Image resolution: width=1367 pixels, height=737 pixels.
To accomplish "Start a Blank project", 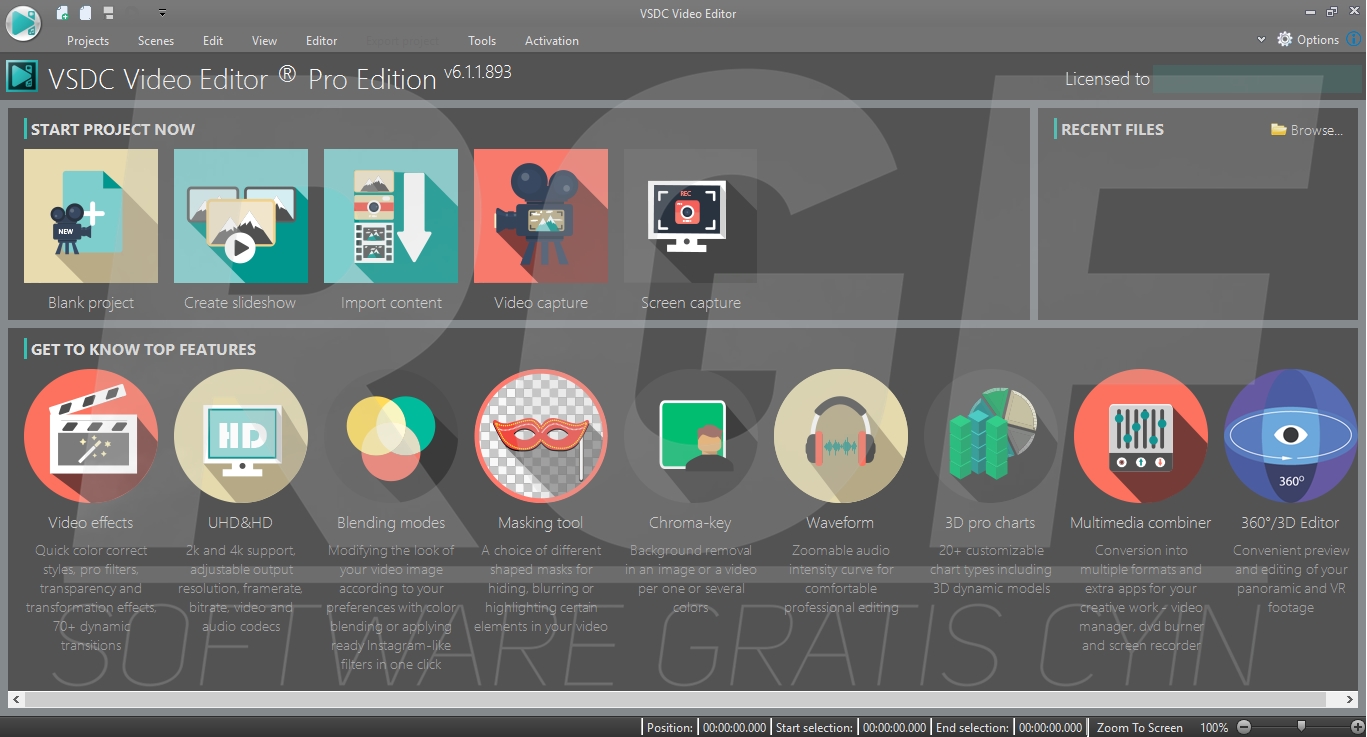I will (x=91, y=216).
